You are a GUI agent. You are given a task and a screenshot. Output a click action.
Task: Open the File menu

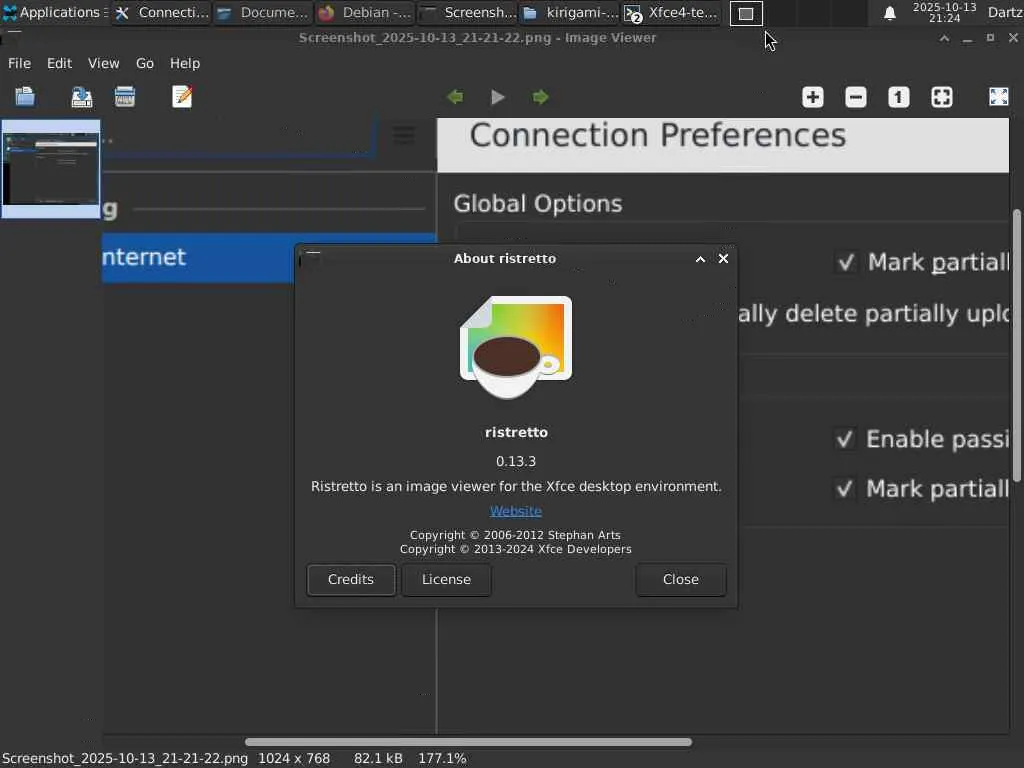click(19, 63)
